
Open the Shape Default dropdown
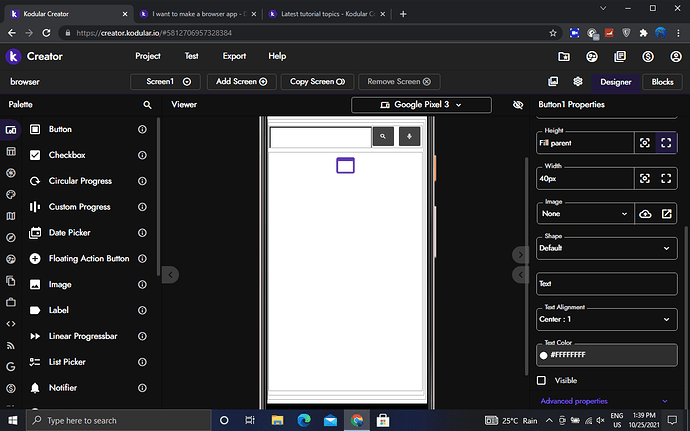[606, 248]
